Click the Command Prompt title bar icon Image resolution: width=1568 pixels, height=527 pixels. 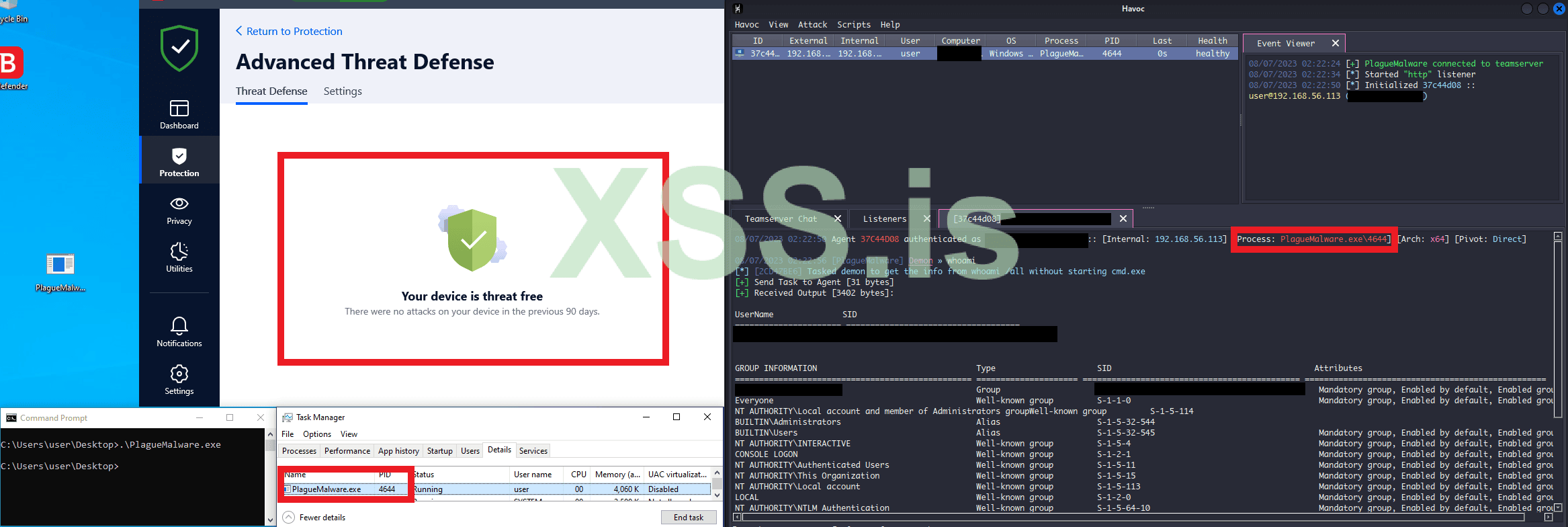11,418
